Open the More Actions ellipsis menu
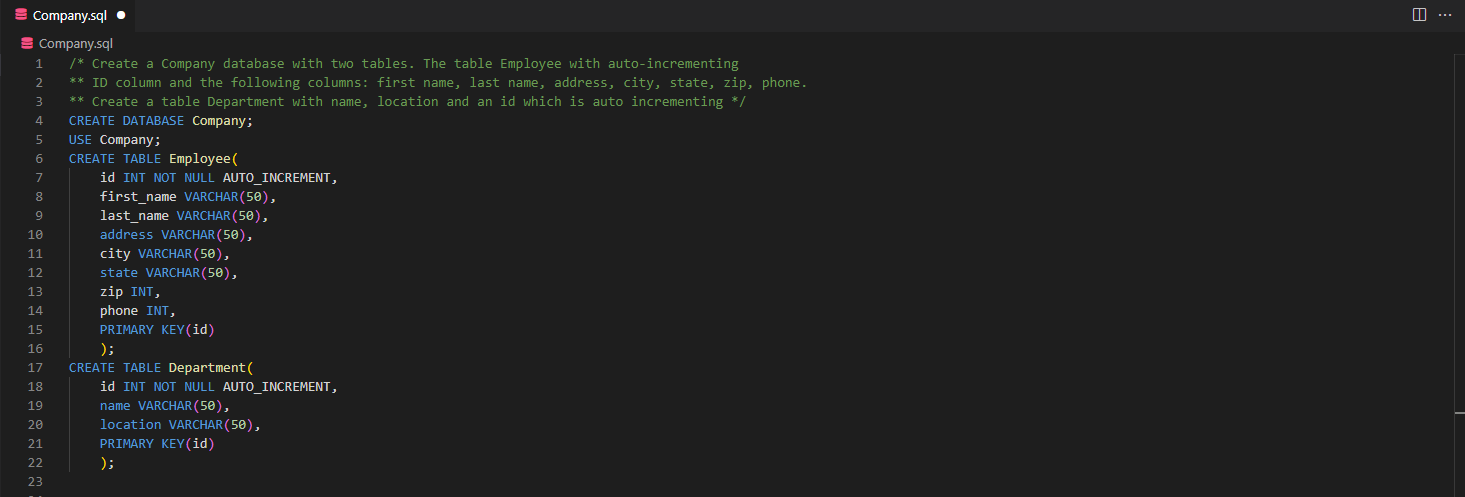1465x497 pixels. [x=1444, y=15]
